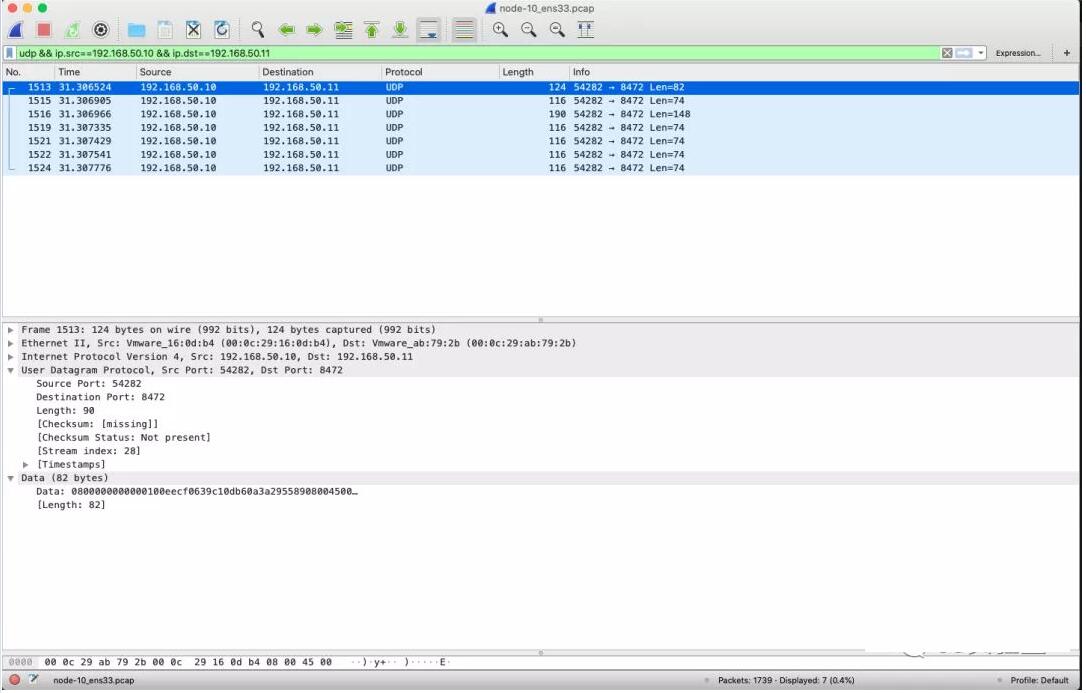1086x693 pixels.
Task: Jump to the first packet
Action: [x=372, y=30]
